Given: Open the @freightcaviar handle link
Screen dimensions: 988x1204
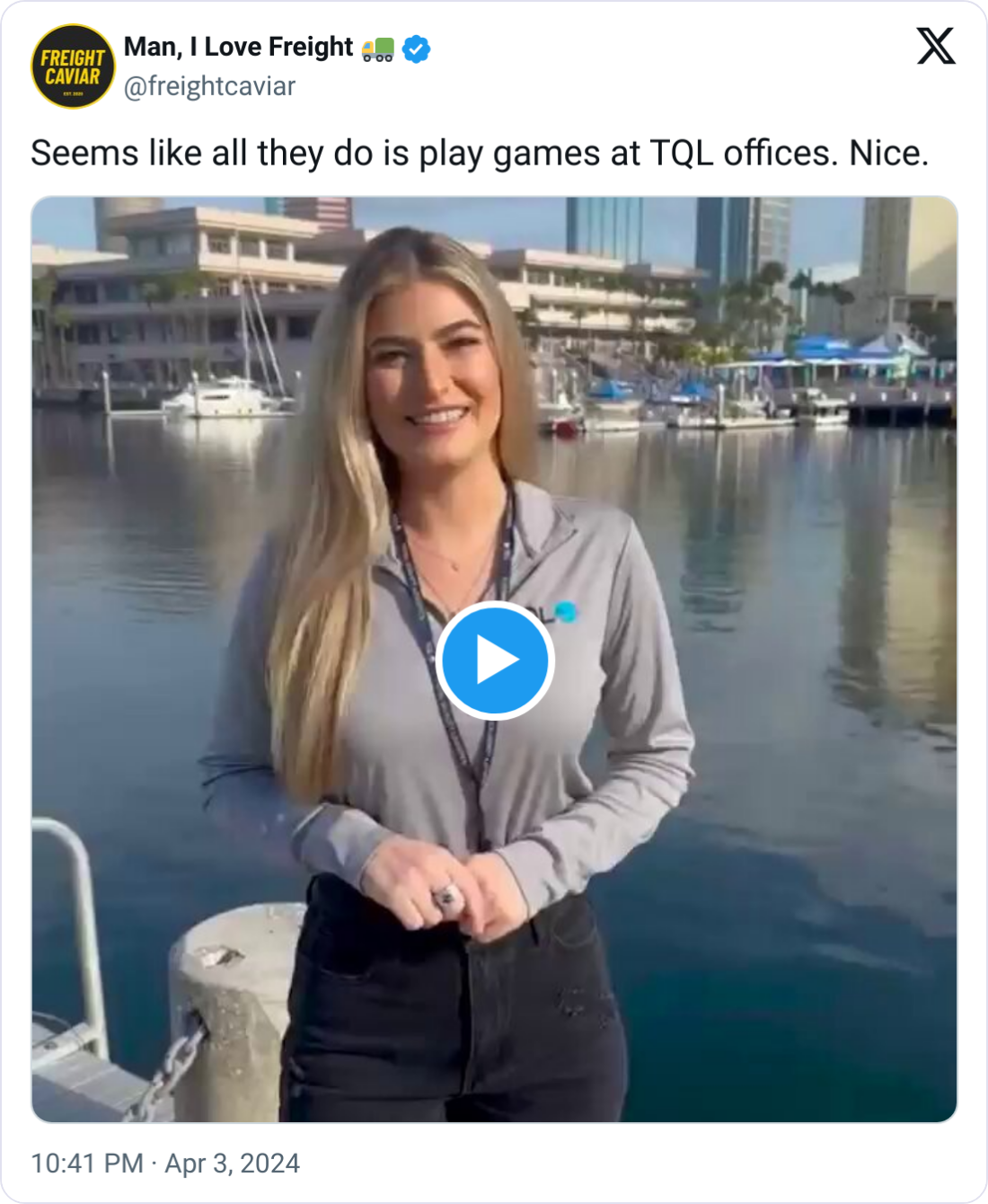Looking at the screenshot, I should click(209, 86).
